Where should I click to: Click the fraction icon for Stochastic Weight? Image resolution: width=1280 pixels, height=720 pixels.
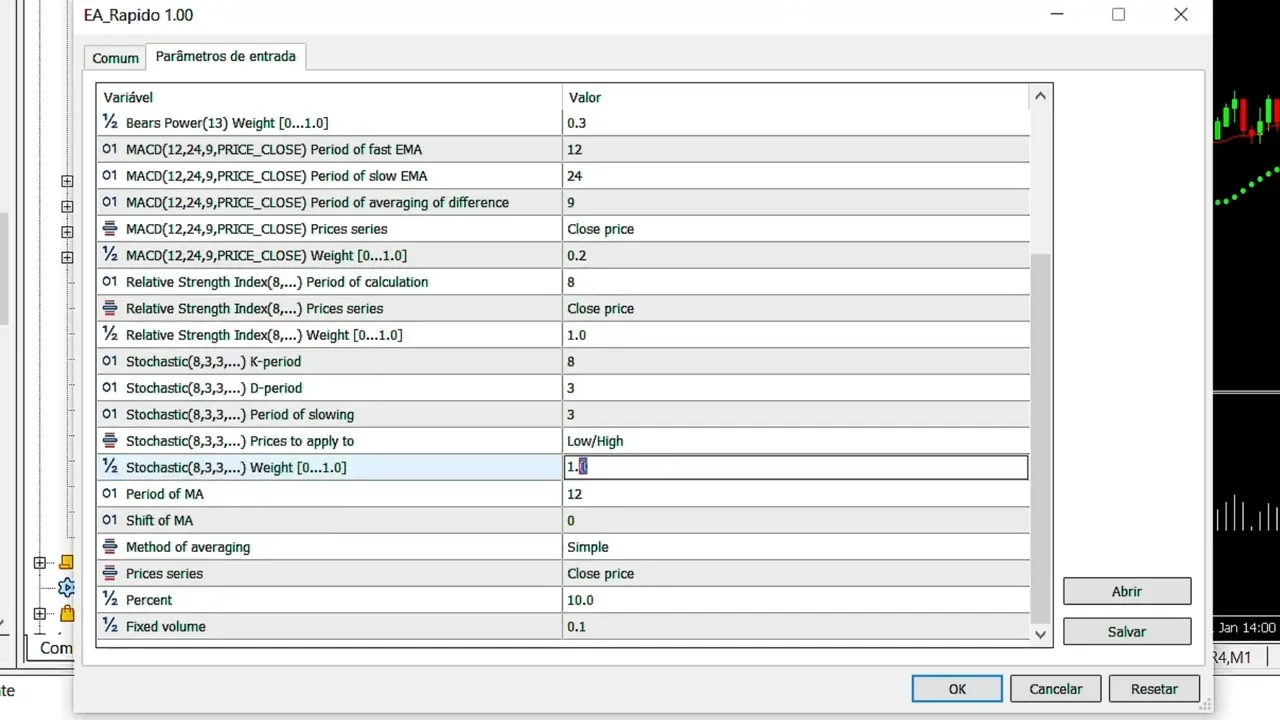[x=110, y=467]
